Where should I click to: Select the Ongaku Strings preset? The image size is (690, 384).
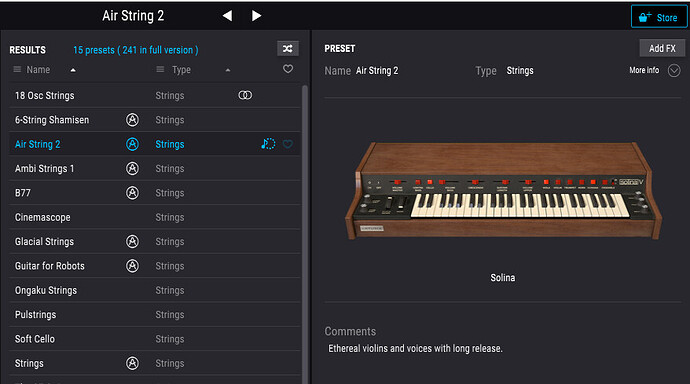[x=46, y=290]
